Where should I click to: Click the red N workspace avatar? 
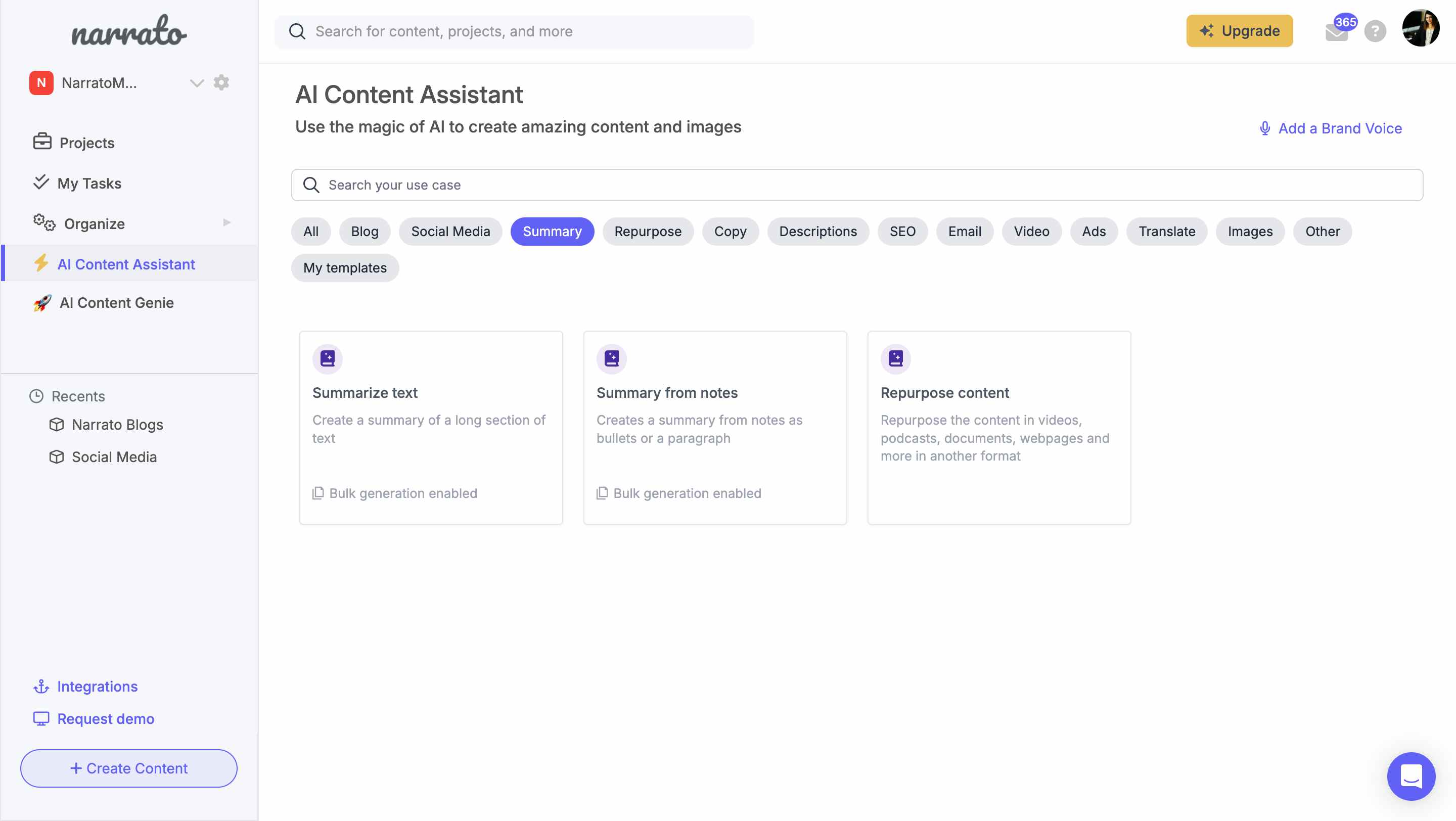point(41,82)
